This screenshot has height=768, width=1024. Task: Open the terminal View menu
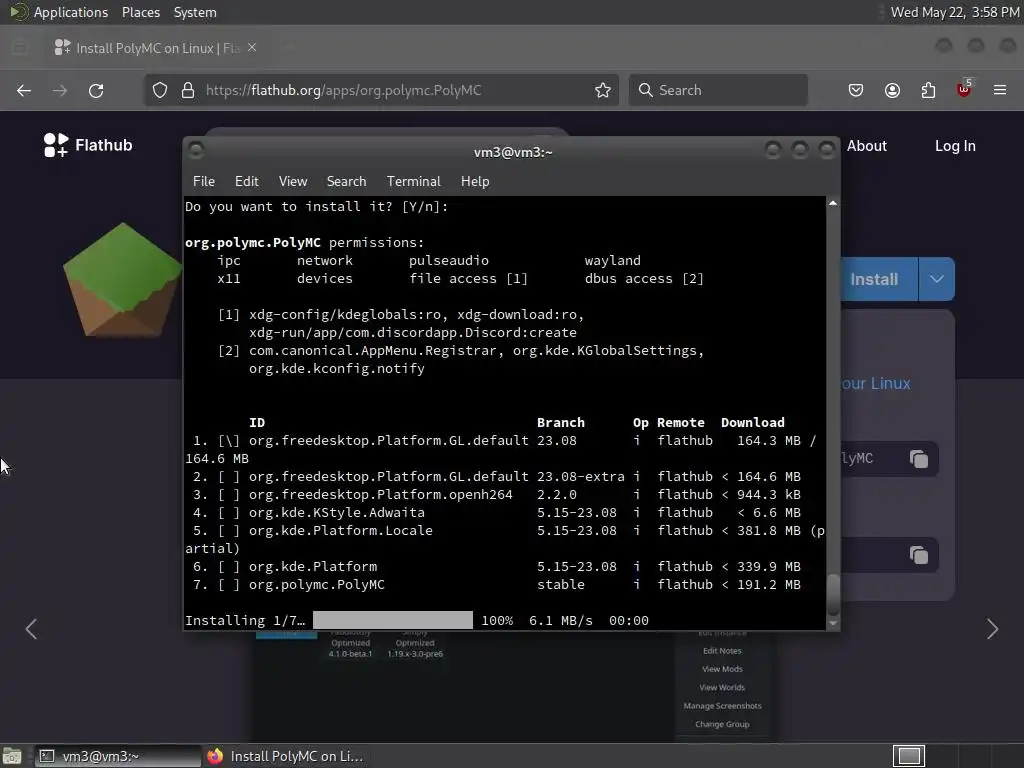pos(293,182)
